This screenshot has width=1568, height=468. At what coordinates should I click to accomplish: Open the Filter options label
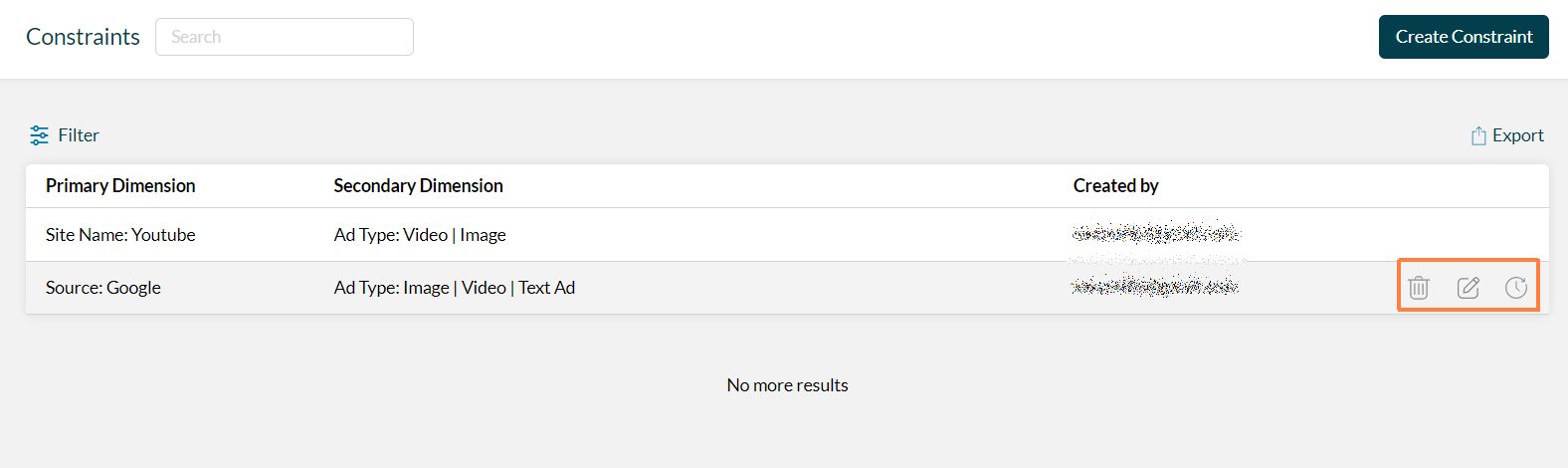[x=79, y=135]
